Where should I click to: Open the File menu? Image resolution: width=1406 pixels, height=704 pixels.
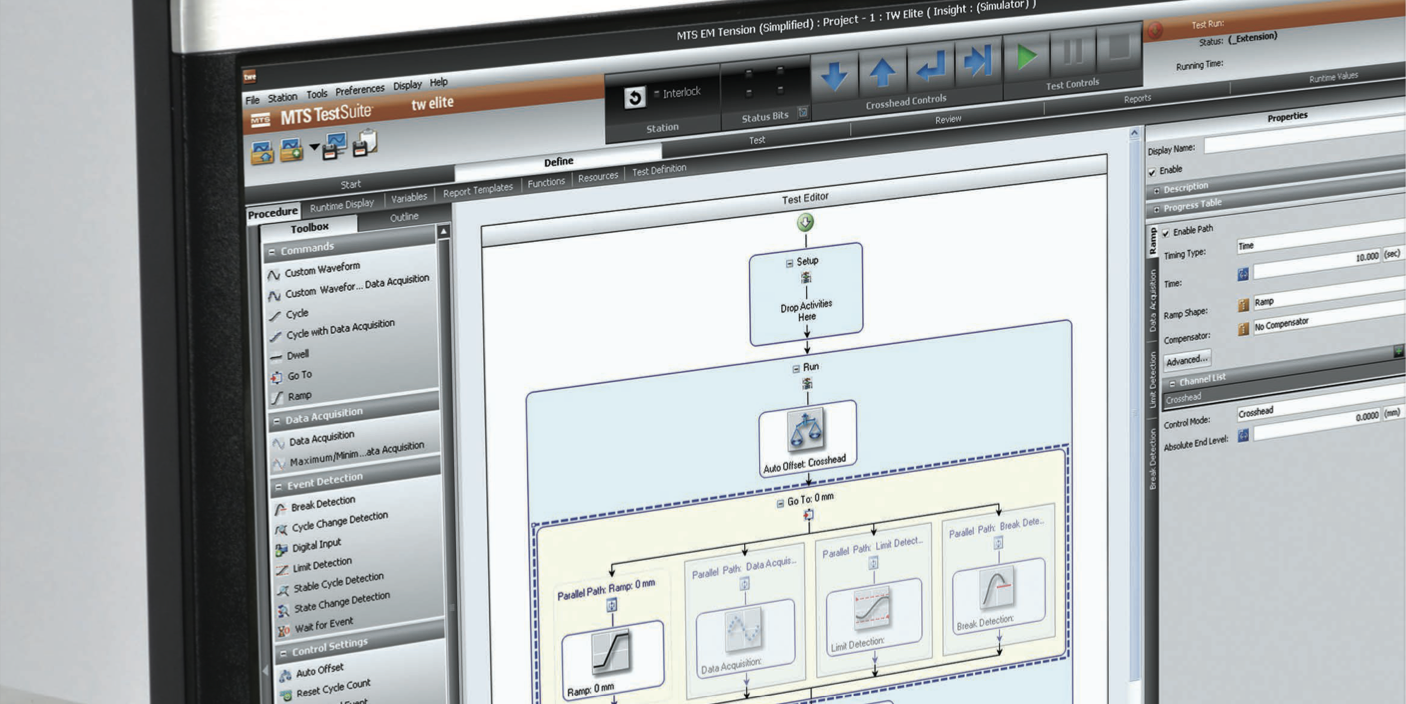(x=252, y=100)
